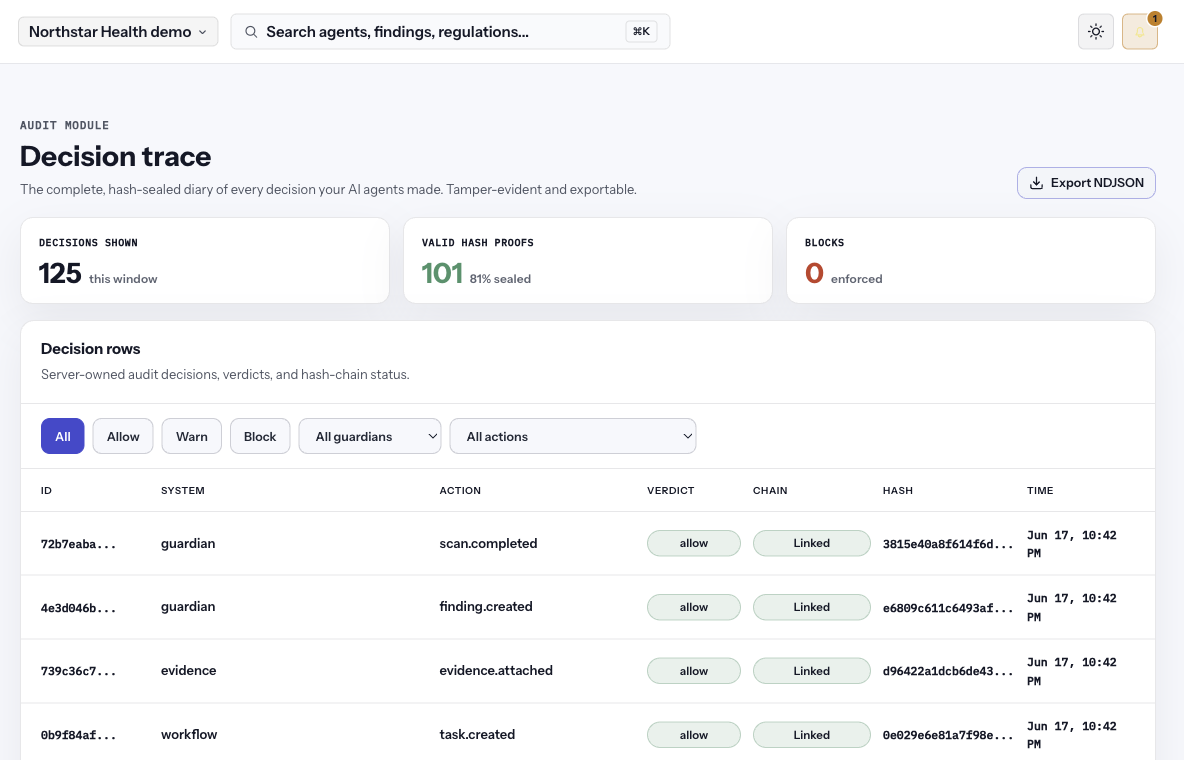Toggle the Warn verdict filter
Image resolution: width=1184 pixels, height=760 pixels.
coord(192,436)
